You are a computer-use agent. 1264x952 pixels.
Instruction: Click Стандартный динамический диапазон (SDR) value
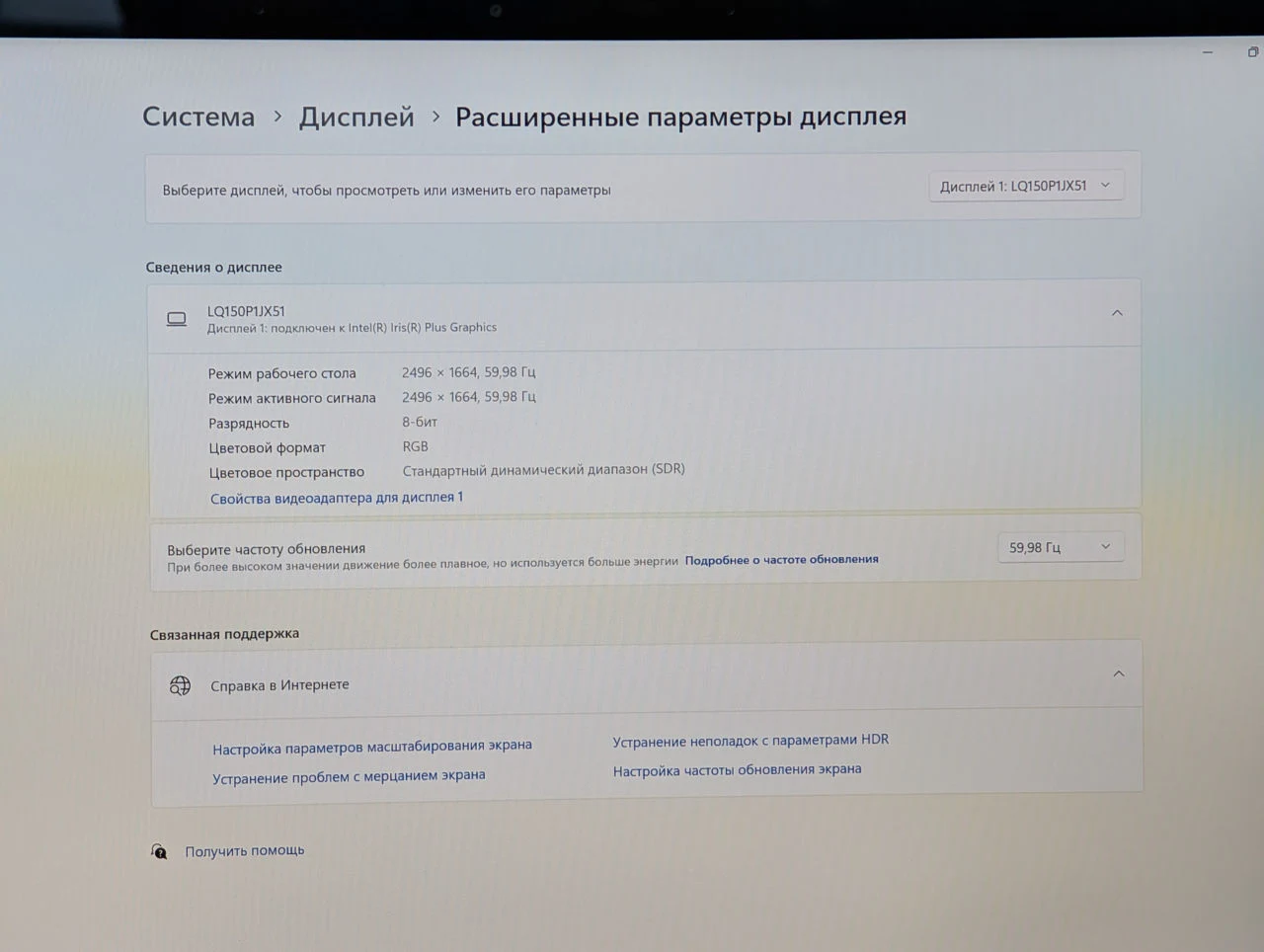coord(544,469)
